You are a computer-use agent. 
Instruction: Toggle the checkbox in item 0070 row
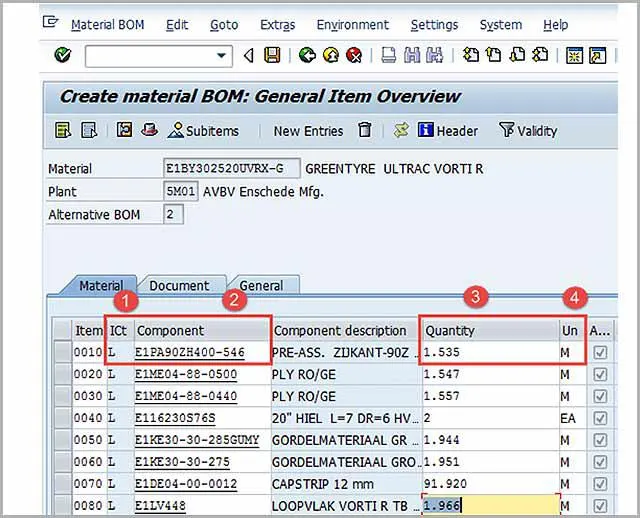click(x=600, y=484)
